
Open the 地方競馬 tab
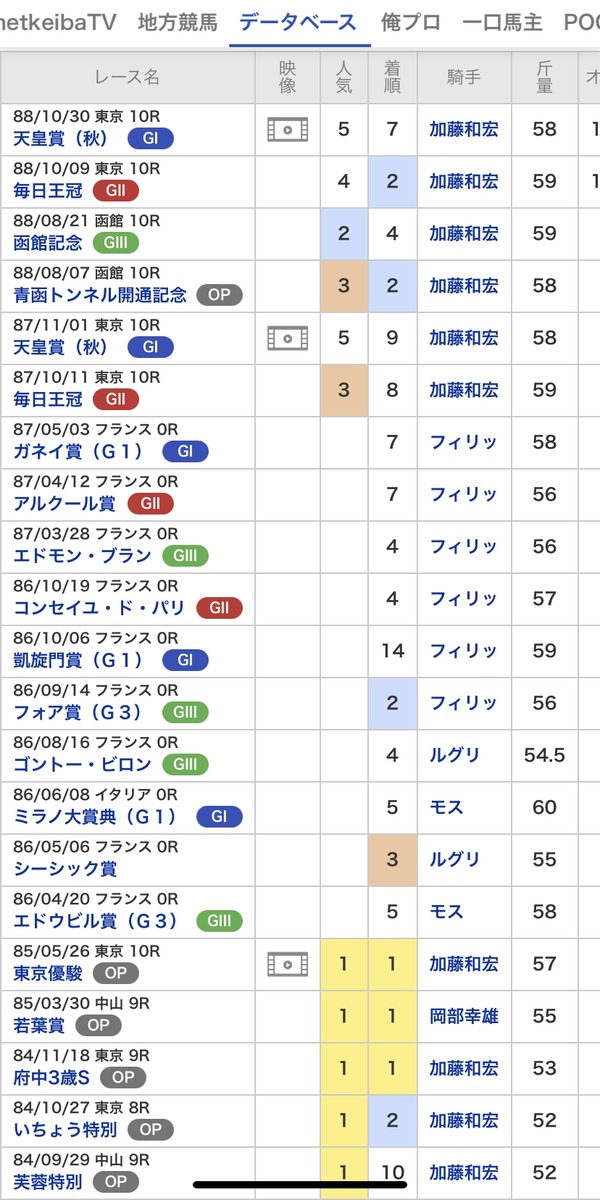(177, 22)
